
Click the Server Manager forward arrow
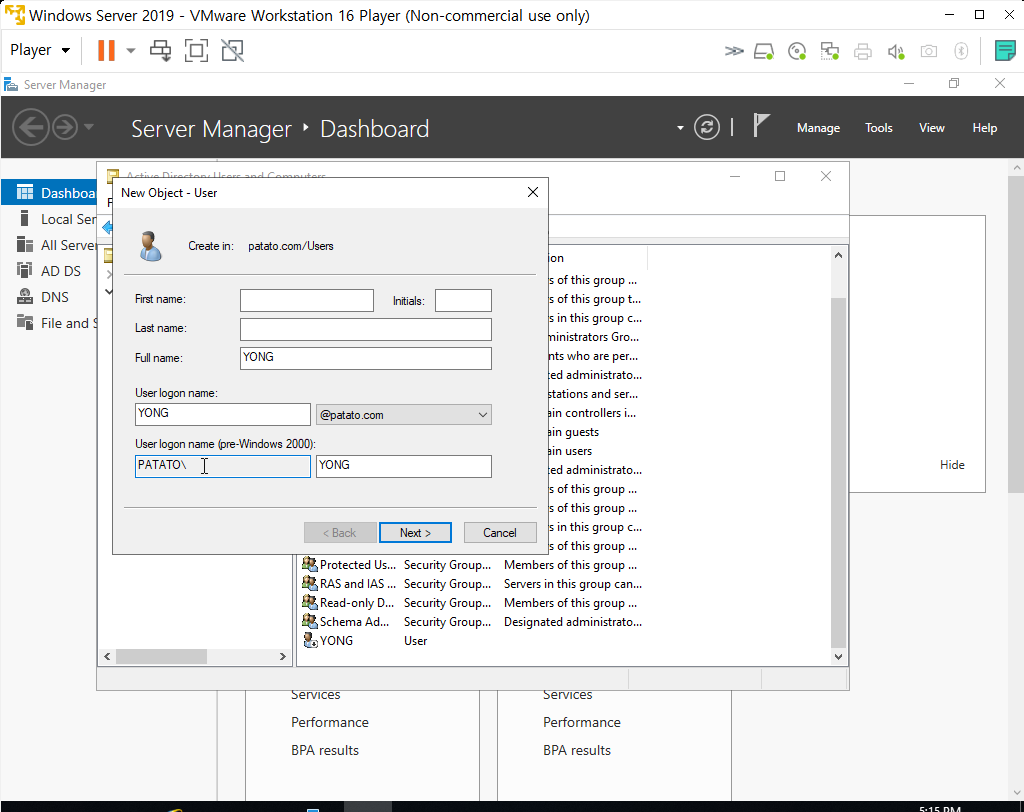click(65, 127)
